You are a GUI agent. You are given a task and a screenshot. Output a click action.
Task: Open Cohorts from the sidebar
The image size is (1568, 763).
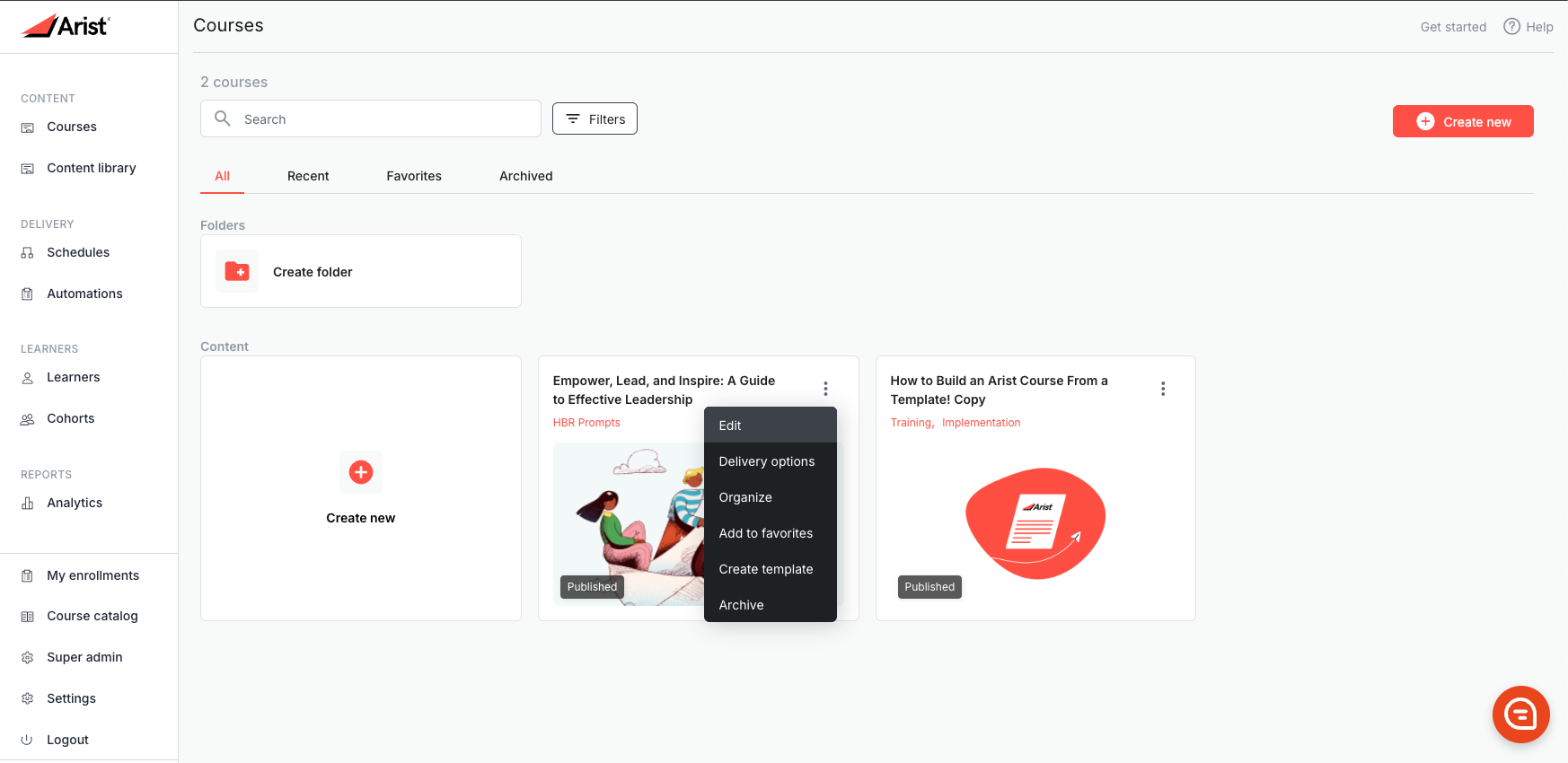click(x=71, y=418)
